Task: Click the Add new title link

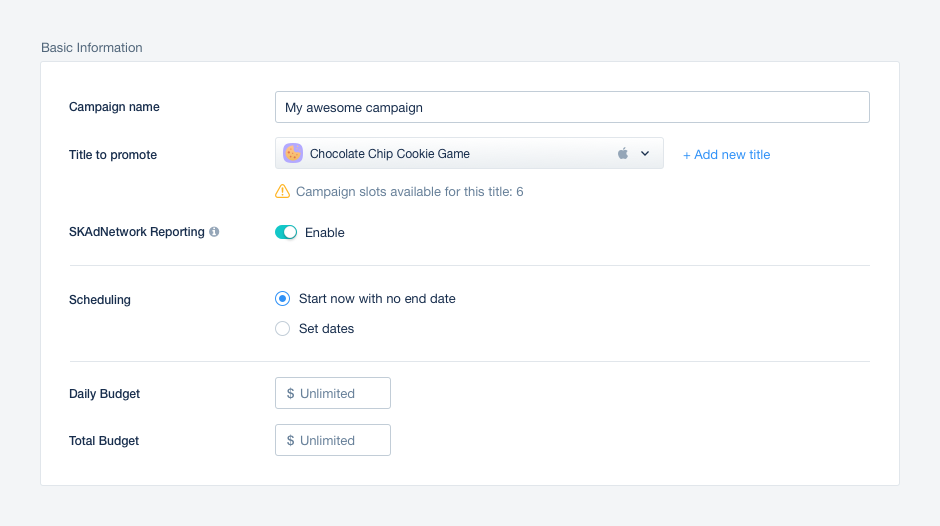Action: click(727, 155)
